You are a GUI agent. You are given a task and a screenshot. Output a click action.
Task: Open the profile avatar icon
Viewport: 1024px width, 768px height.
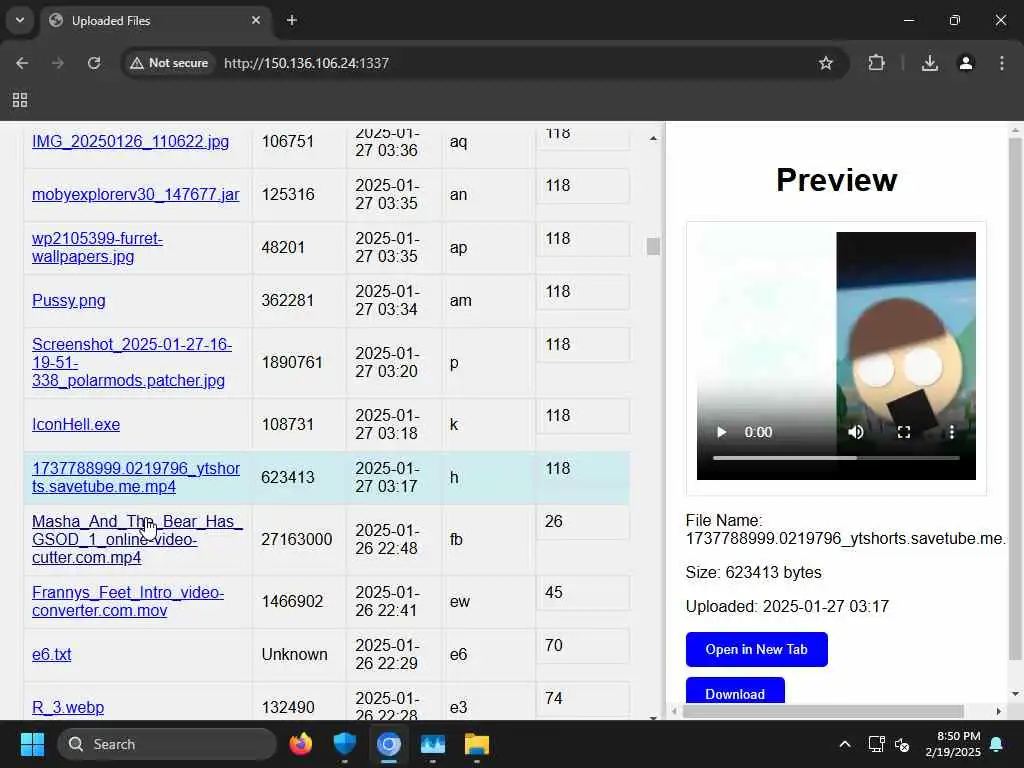966,63
